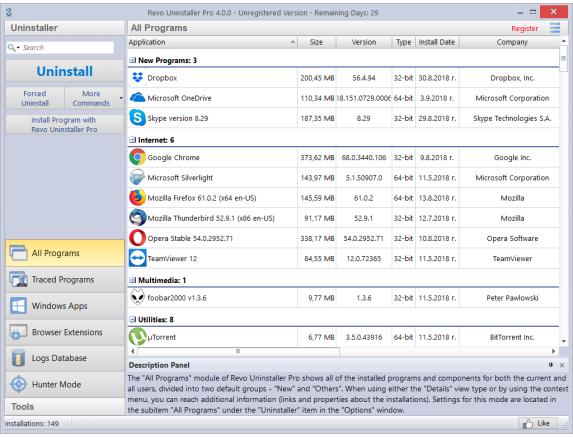Focus the Search input field
This screenshot has width=573, height=437.
click(x=67, y=48)
